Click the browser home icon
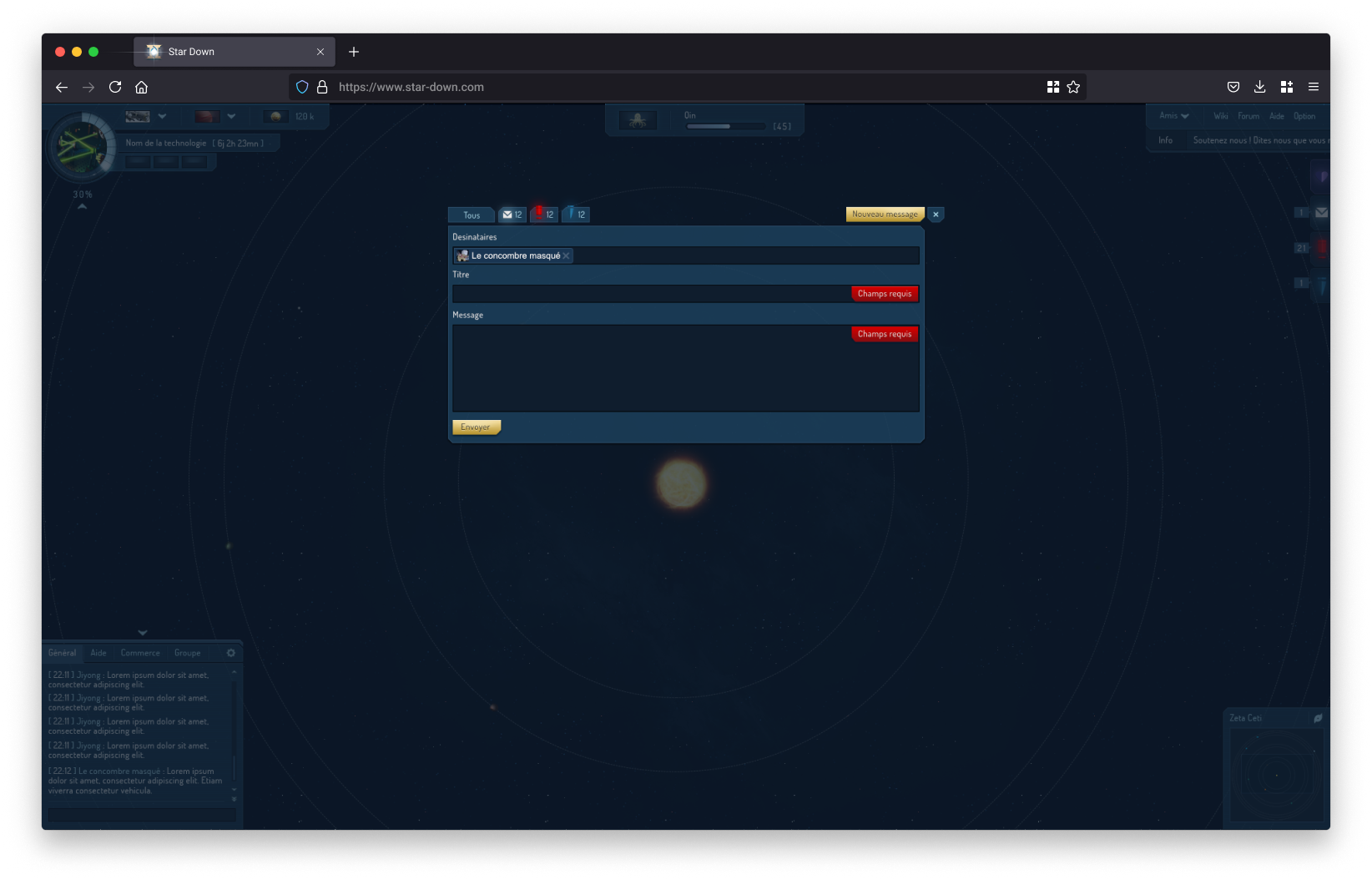This screenshot has height=880, width=1372. 142,87
